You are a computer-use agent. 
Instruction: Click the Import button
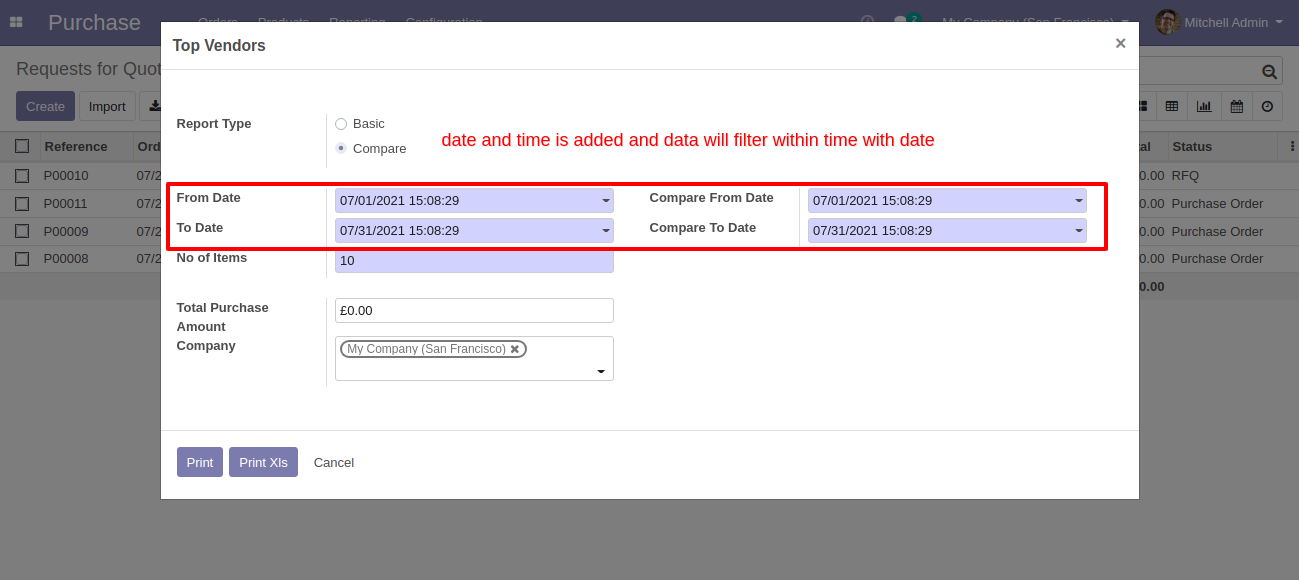click(107, 106)
